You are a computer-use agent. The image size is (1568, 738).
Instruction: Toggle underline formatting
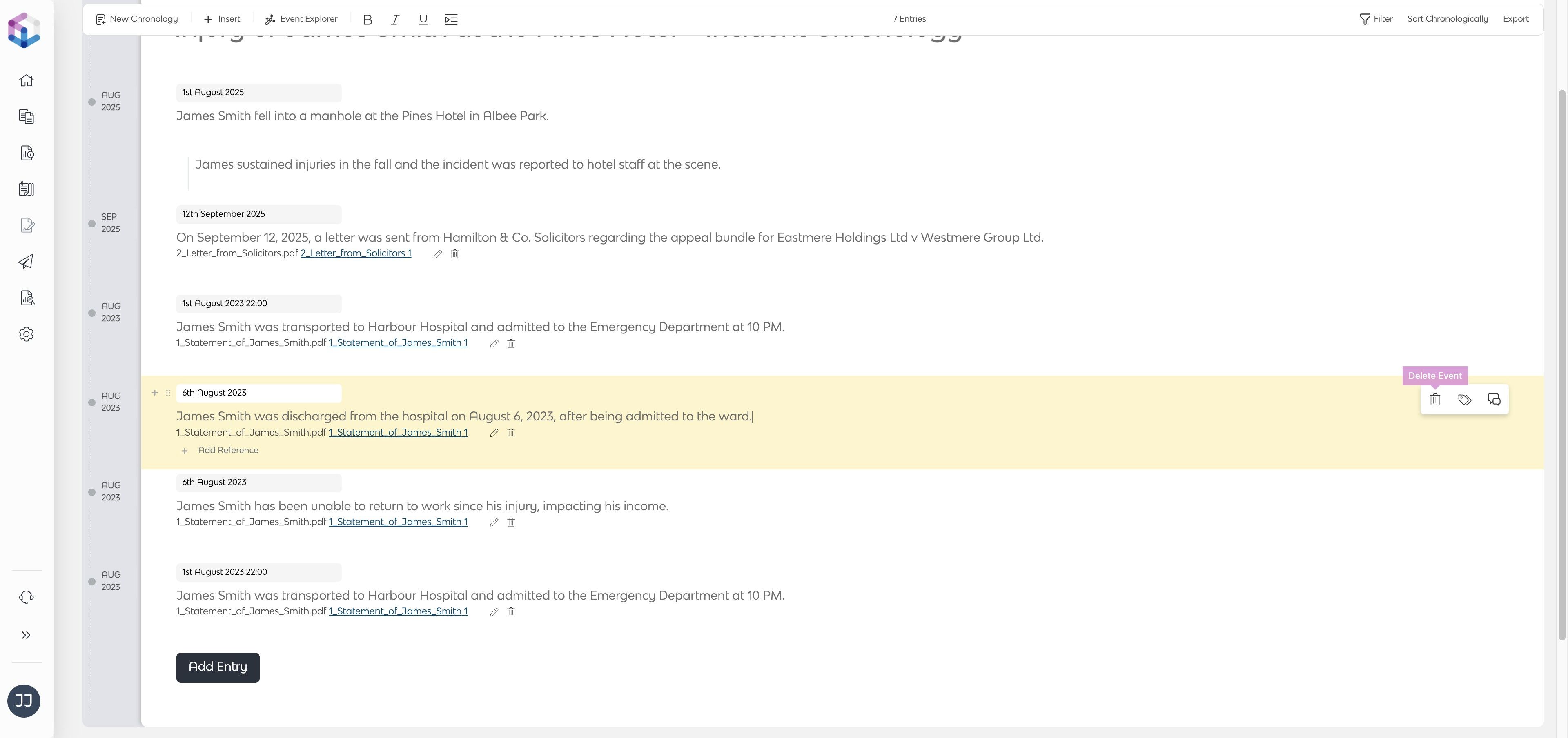click(x=423, y=20)
